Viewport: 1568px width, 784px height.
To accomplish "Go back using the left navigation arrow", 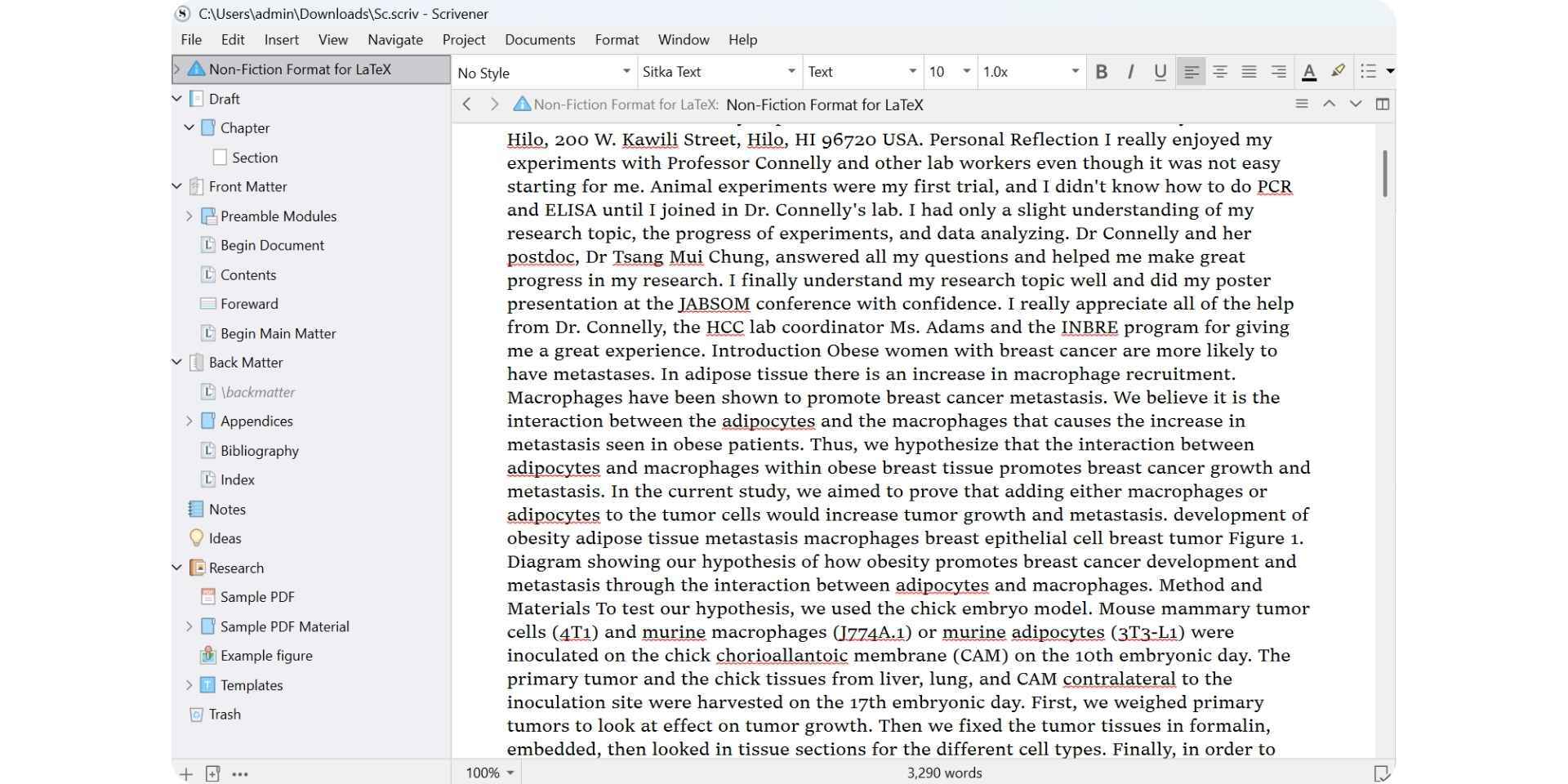I will coord(467,105).
